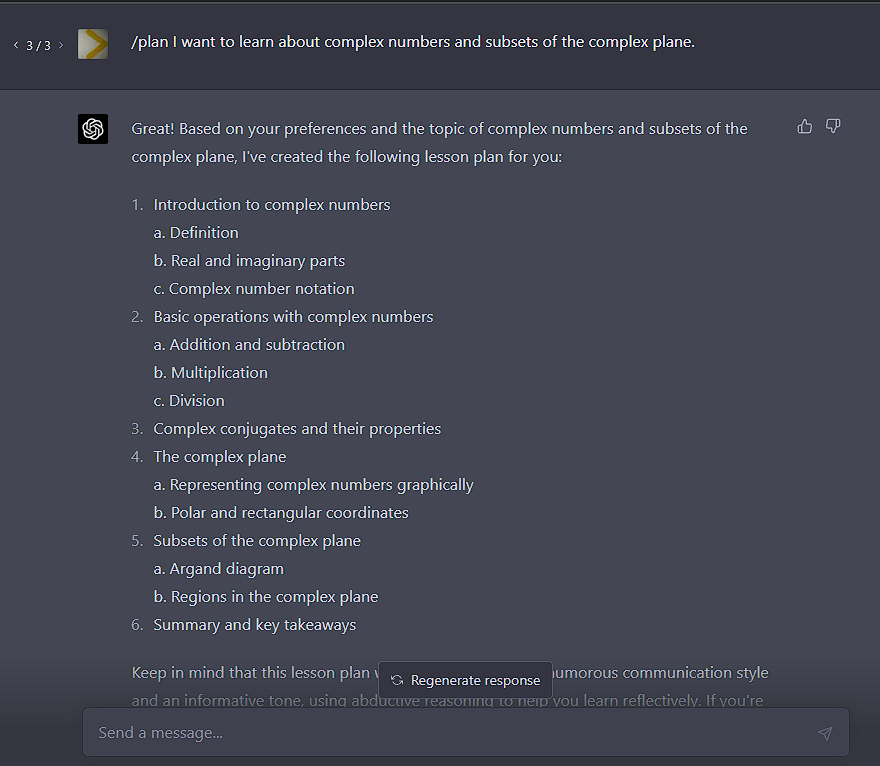Viewport: 880px width, 766px height.
Task: Click the user profile avatar
Action: coord(93,44)
